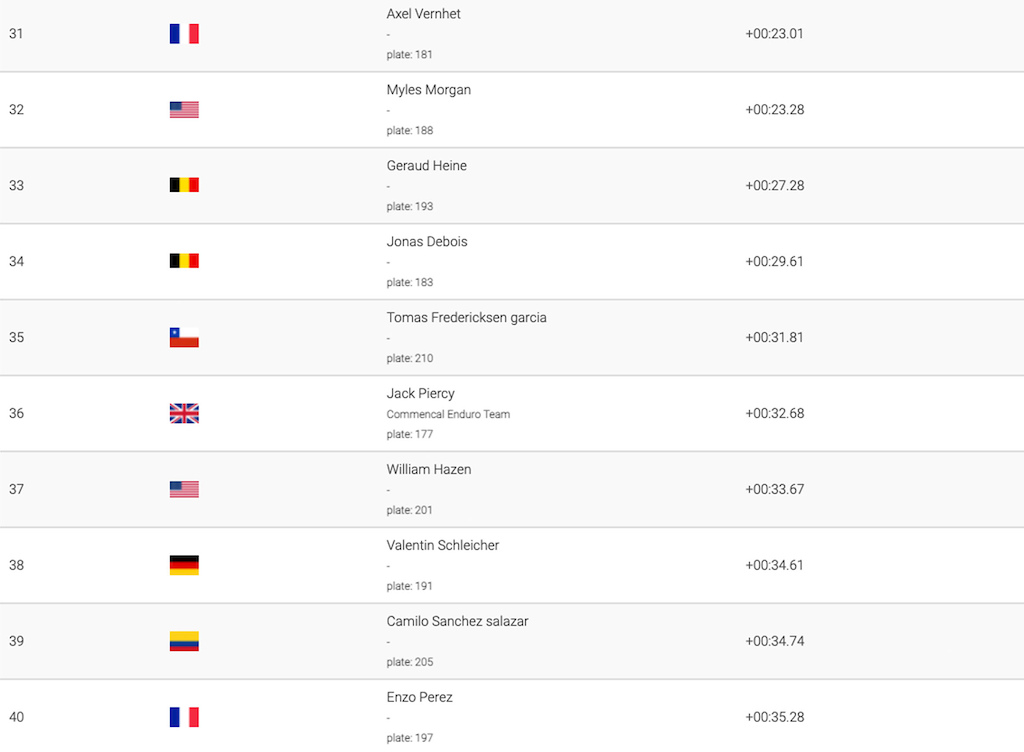Image resolution: width=1024 pixels, height=752 pixels.
Task: Click Enzo Perez's time gap +00:35.28
Action: click(775, 717)
